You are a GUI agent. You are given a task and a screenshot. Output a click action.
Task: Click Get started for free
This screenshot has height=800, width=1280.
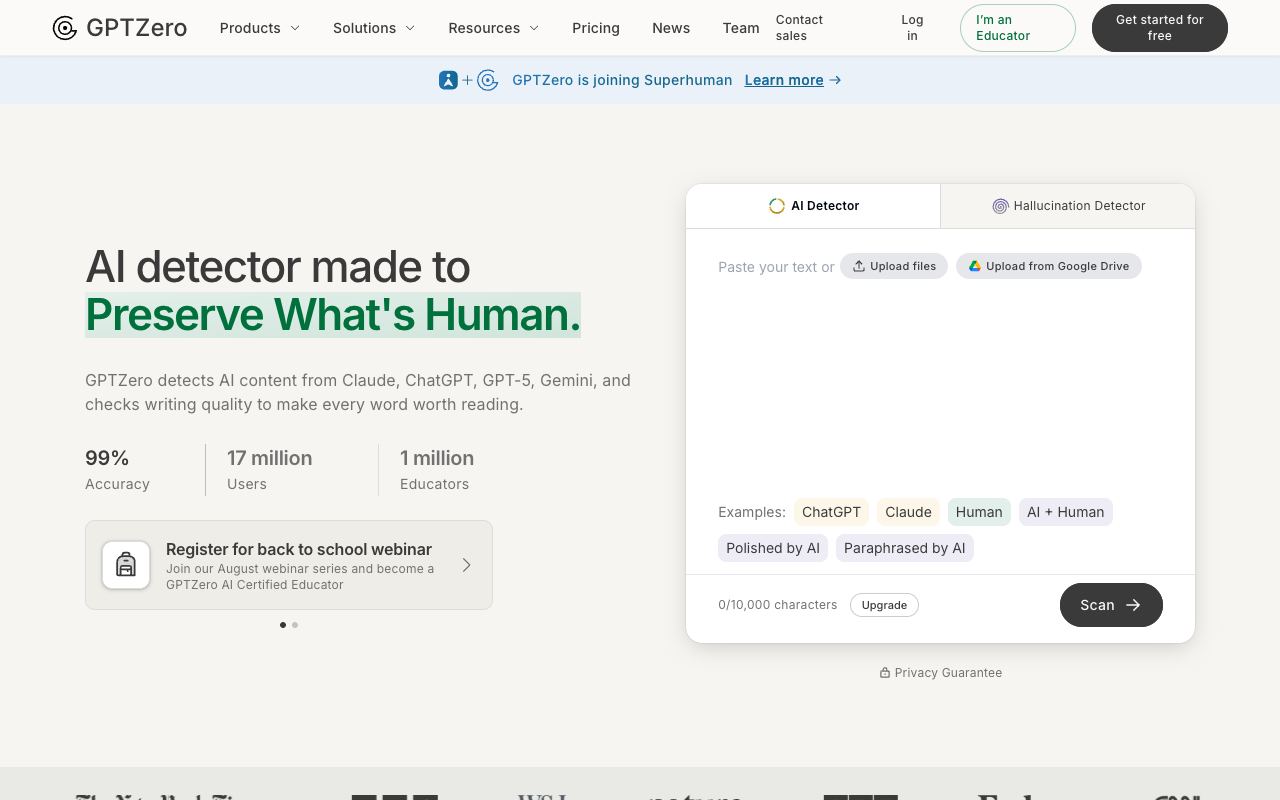(x=1160, y=28)
